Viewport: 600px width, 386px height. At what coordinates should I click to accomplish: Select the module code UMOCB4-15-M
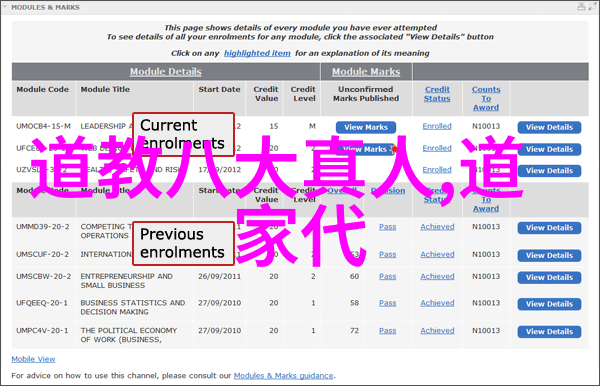tap(43, 126)
